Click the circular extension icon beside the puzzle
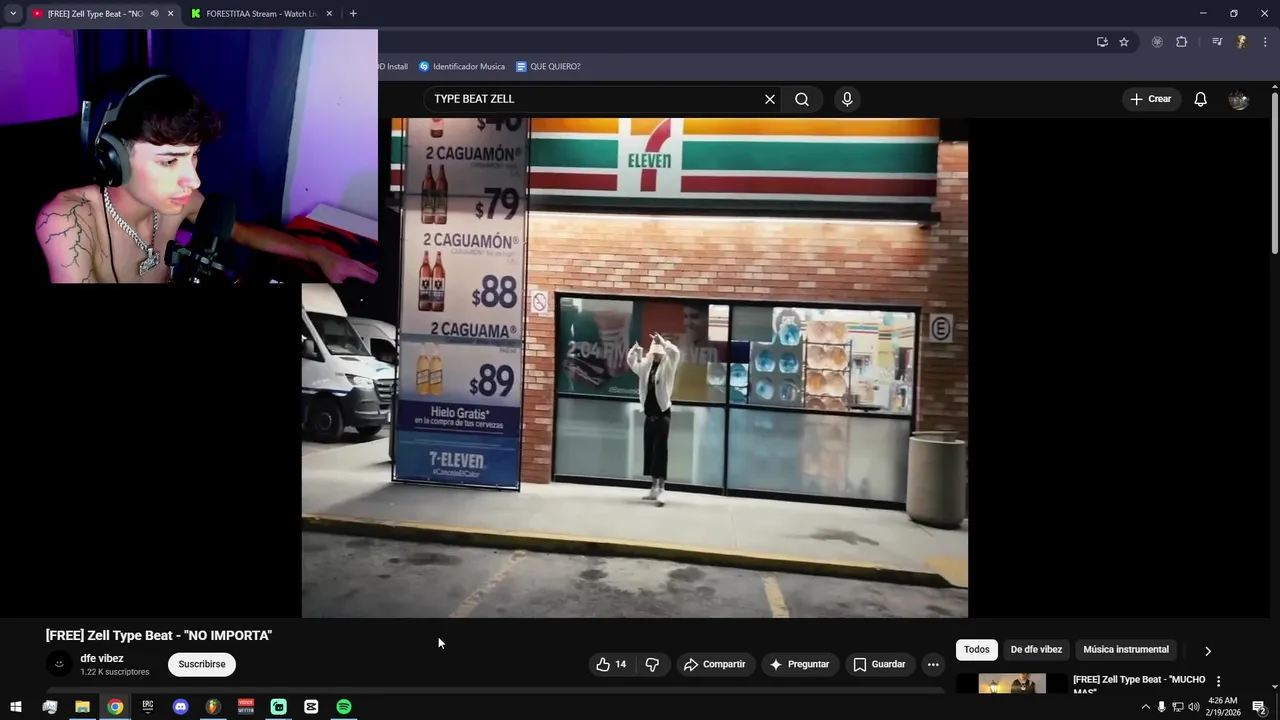The width and height of the screenshot is (1280, 720). coord(1157,42)
